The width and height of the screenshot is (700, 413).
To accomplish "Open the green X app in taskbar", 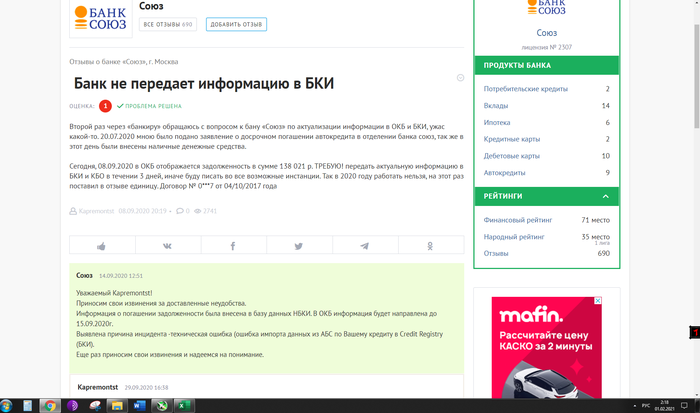I will (x=162, y=405).
